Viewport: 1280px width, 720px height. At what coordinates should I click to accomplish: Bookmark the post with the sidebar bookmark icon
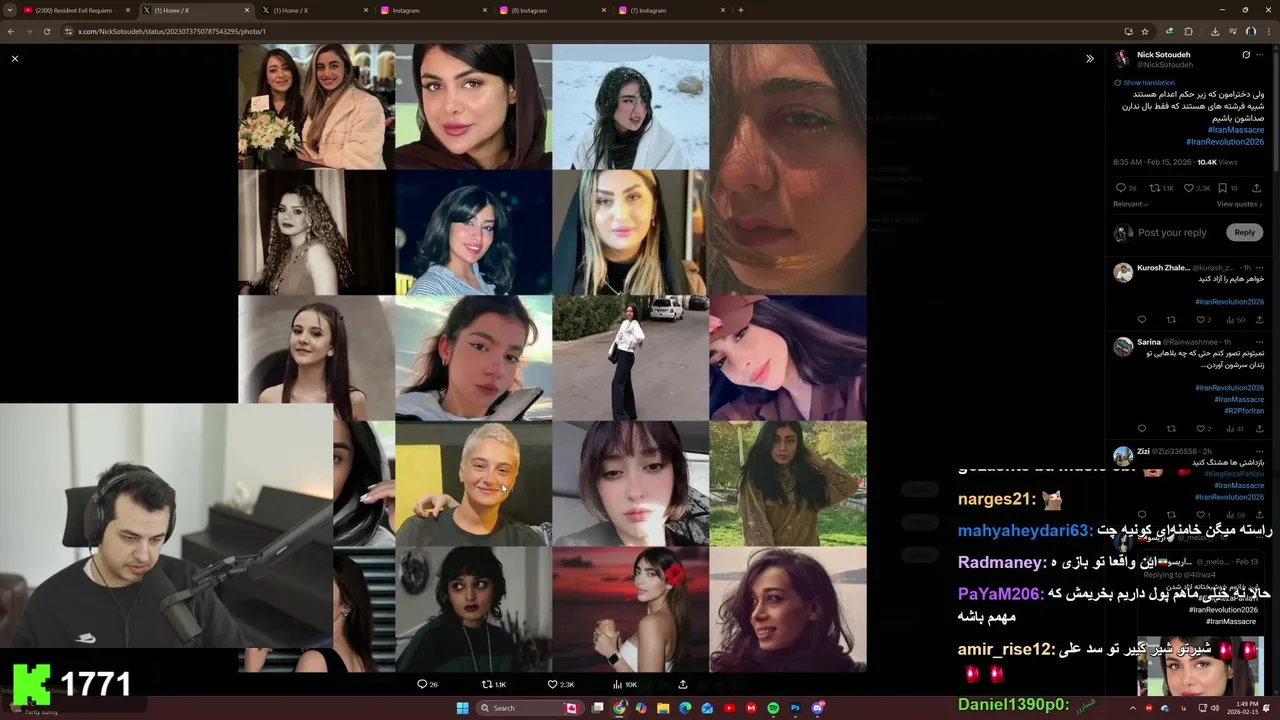1223,188
